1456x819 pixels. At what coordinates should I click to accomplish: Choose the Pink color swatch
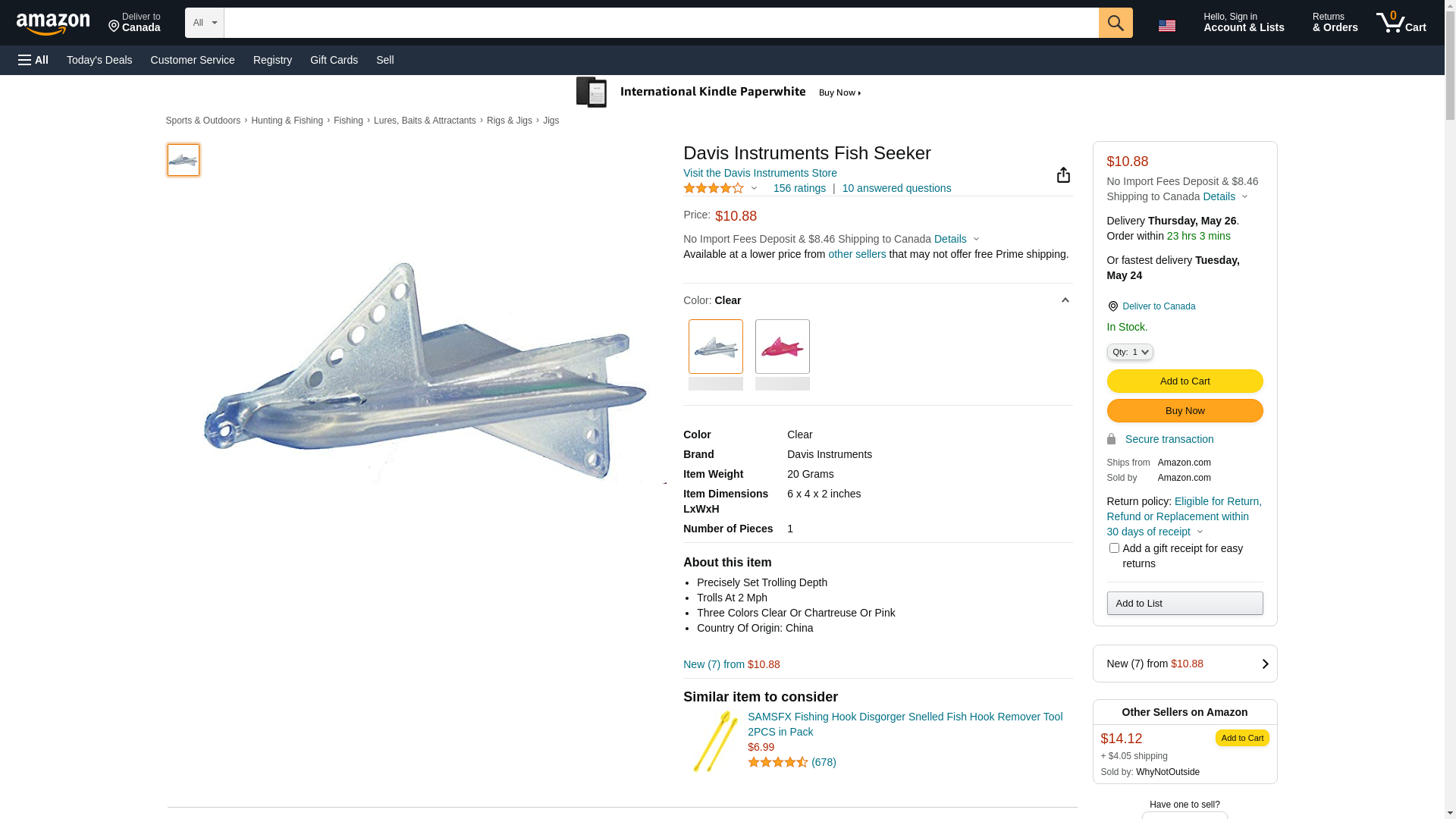click(783, 347)
